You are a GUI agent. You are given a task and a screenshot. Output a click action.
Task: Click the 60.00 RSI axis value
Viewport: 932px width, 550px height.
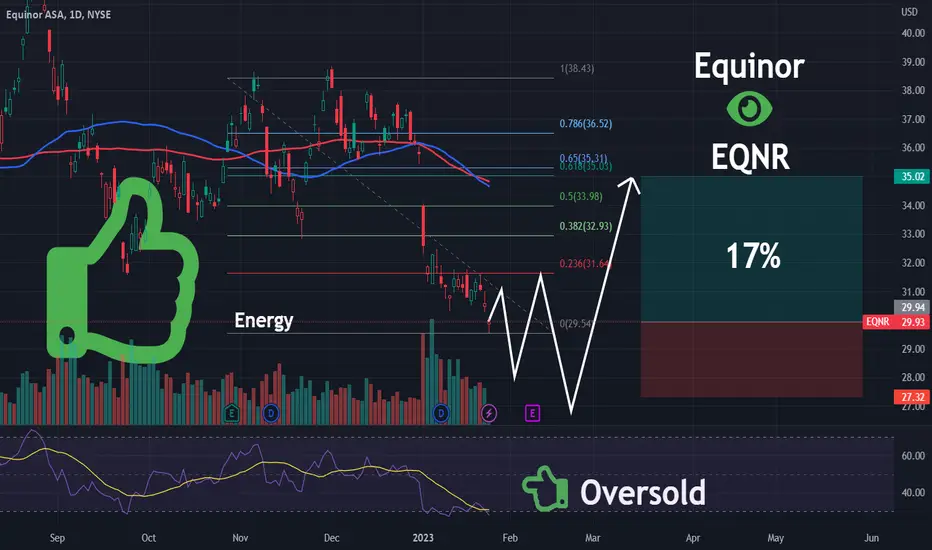tap(913, 456)
